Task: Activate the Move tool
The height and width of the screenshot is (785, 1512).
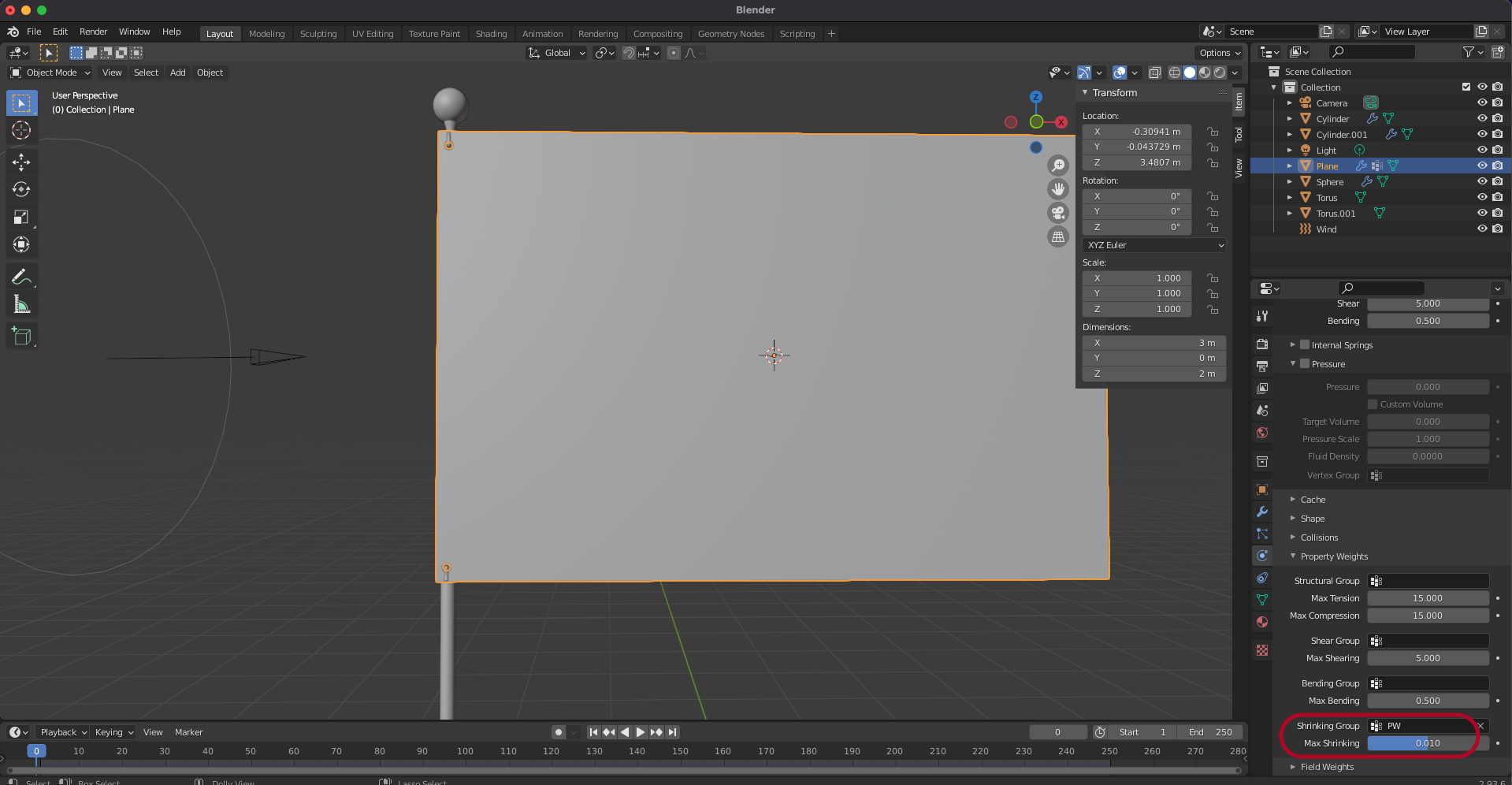Action: click(21, 162)
